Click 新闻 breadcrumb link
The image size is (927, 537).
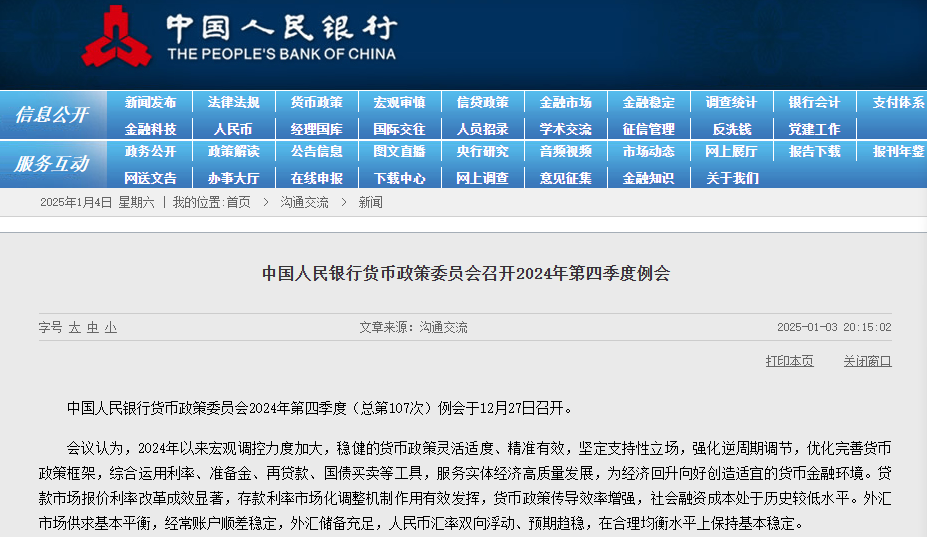click(x=371, y=202)
